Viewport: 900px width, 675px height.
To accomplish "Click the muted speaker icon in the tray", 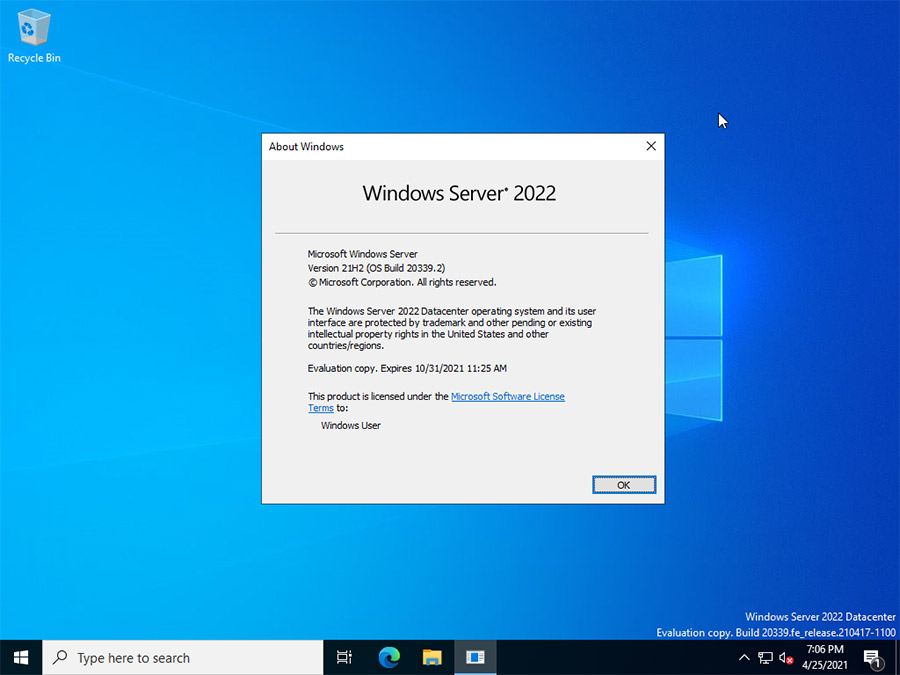I will [x=786, y=657].
